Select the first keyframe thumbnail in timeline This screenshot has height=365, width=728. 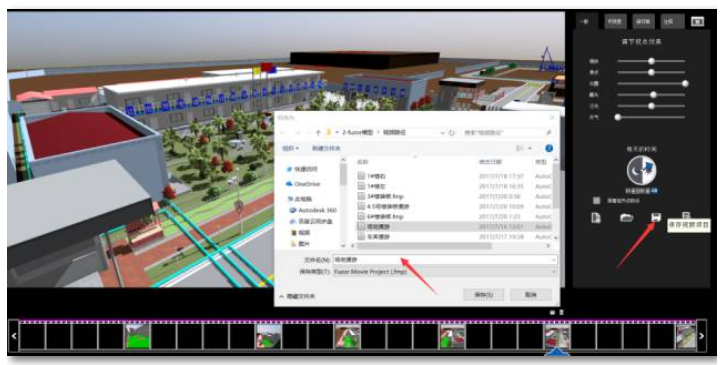point(137,336)
